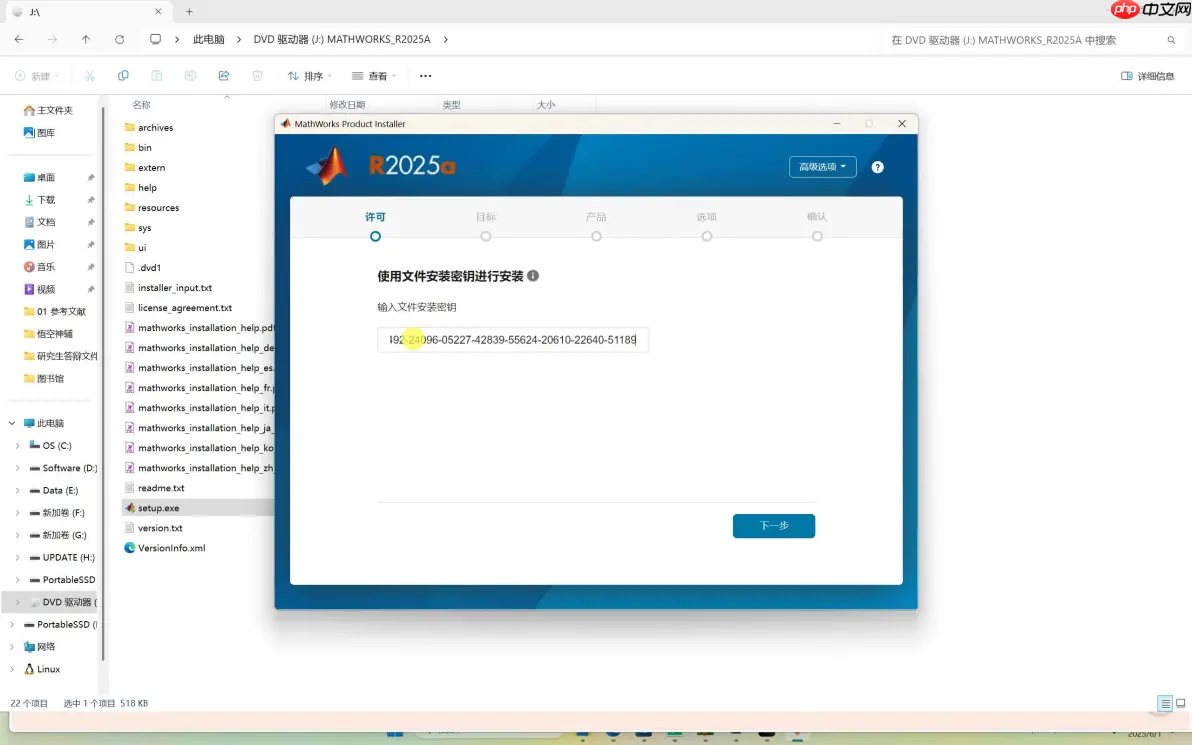Open the 高级选项 dropdown
Screen dimensions: 1192x745
click(x=822, y=167)
